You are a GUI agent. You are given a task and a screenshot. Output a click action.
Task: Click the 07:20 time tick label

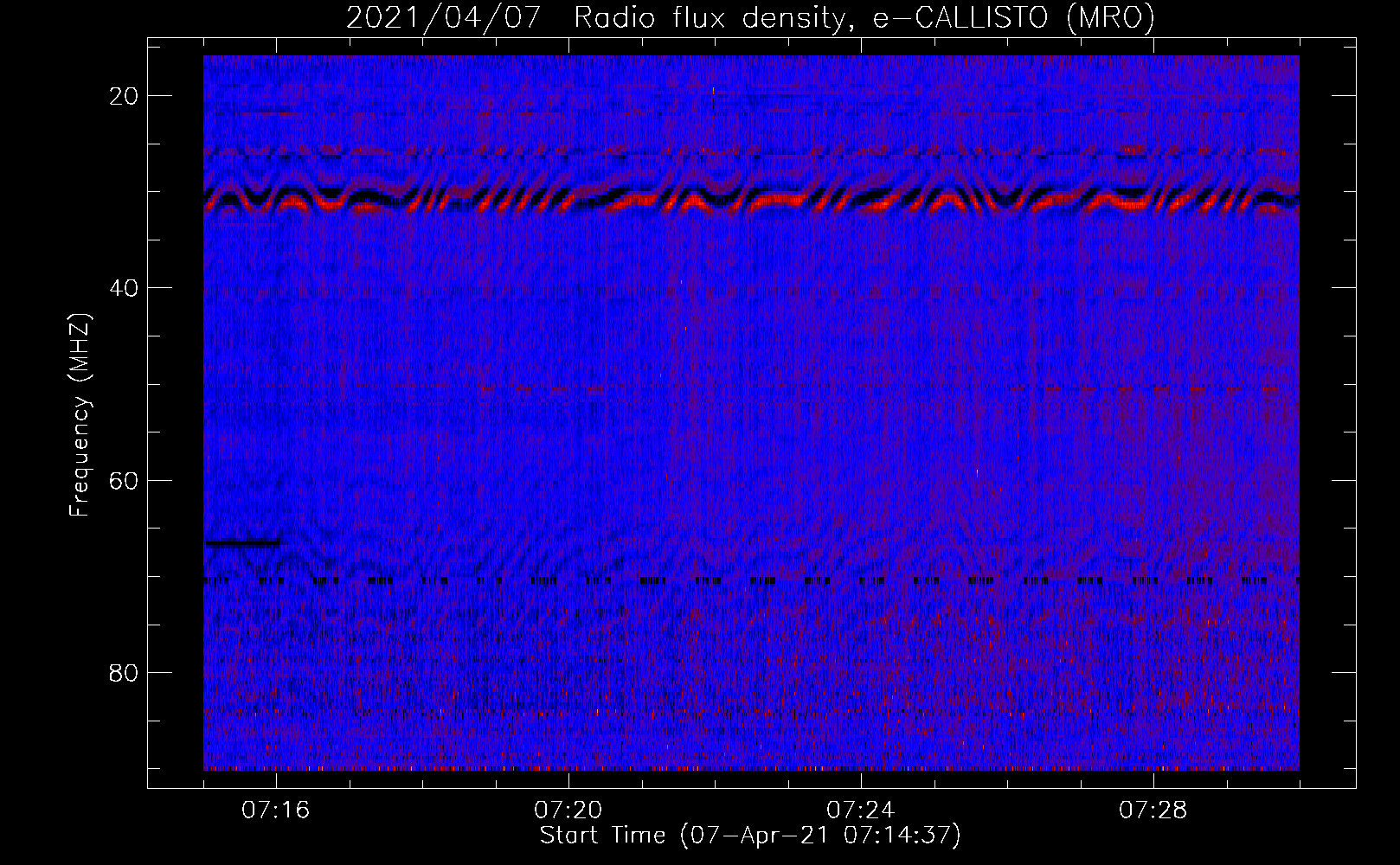(568, 811)
